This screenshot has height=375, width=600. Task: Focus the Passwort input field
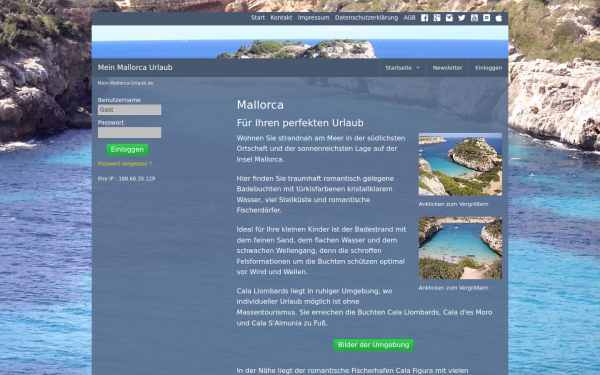pos(129,132)
